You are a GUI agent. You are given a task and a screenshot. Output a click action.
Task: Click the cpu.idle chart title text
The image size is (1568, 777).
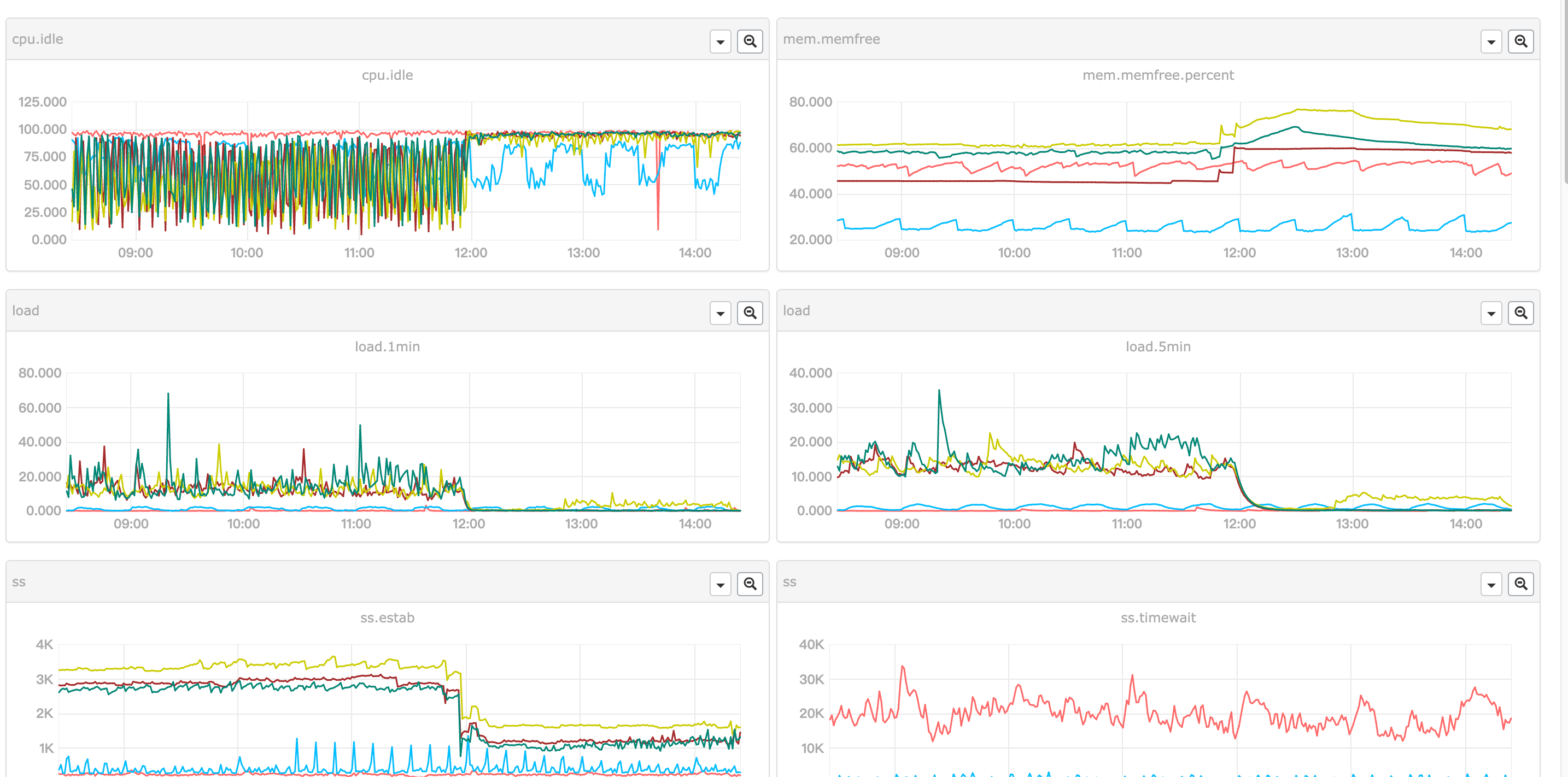click(x=387, y=75)
